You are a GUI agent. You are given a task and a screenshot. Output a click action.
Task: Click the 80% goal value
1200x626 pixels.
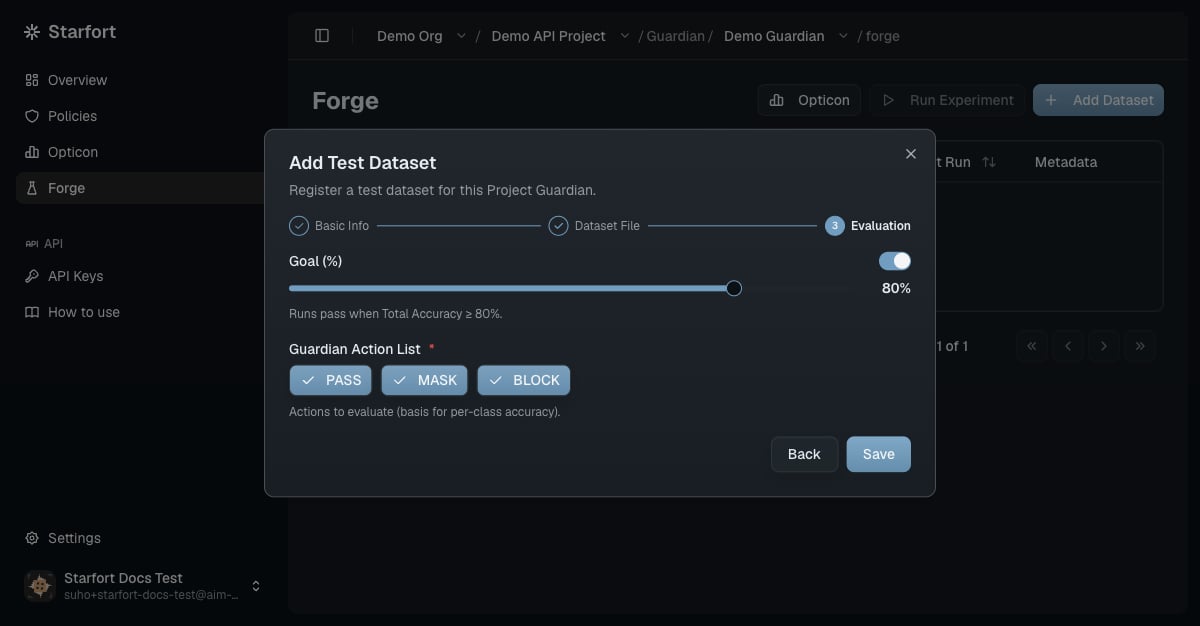tap(896, 288)
